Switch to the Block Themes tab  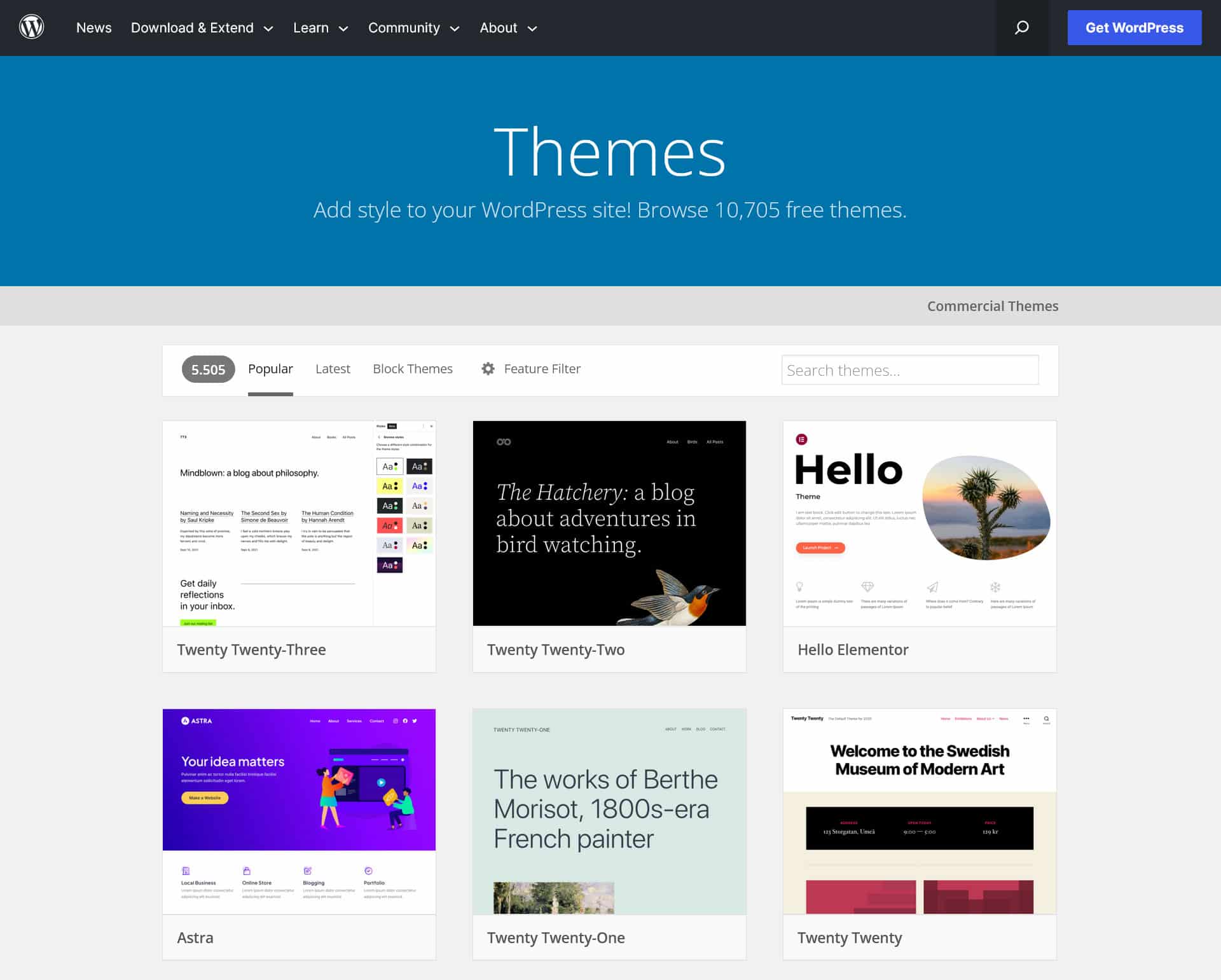412,369
